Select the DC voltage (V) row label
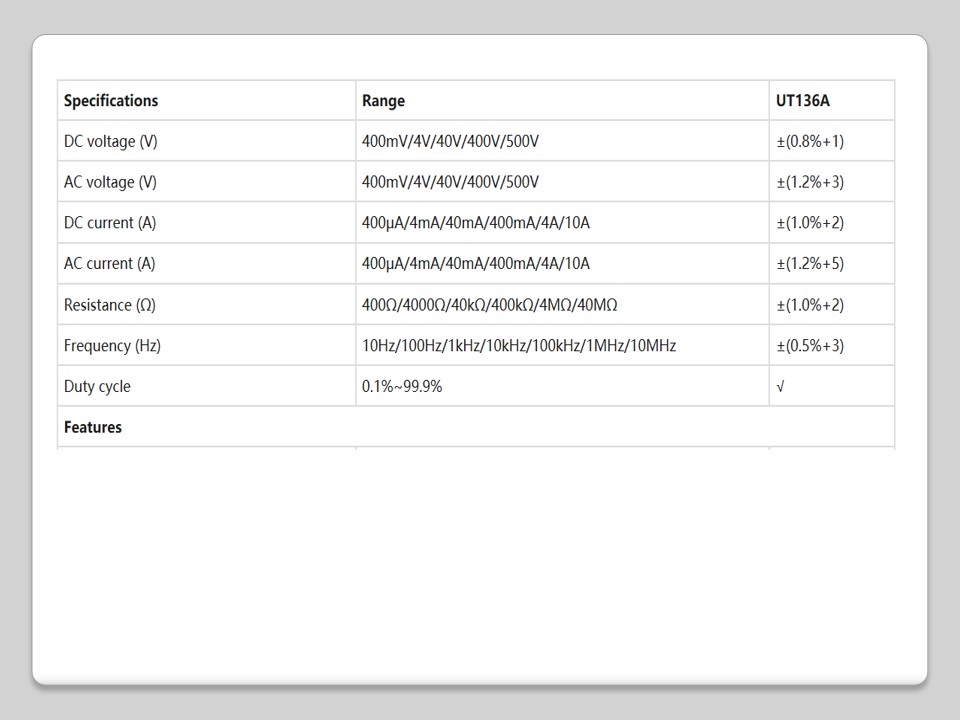Image resolution: width=960 pixels, height=720 pixels. 111,142
